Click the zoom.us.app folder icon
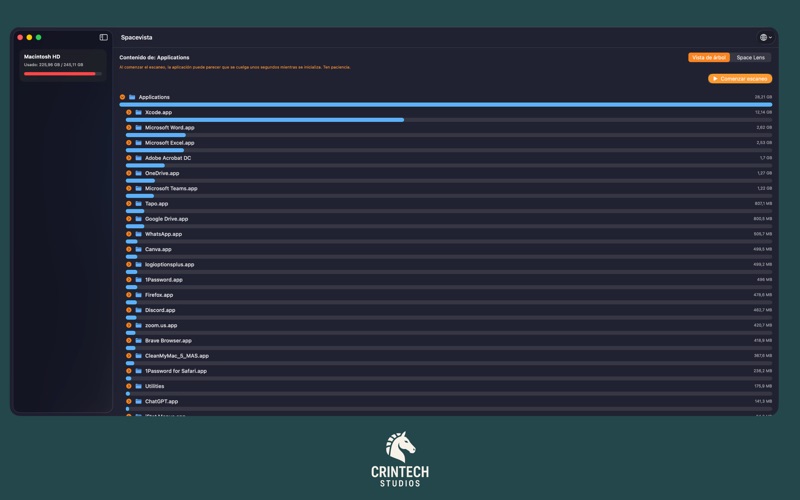Screen dimensions: 800x500 [138, 326]
